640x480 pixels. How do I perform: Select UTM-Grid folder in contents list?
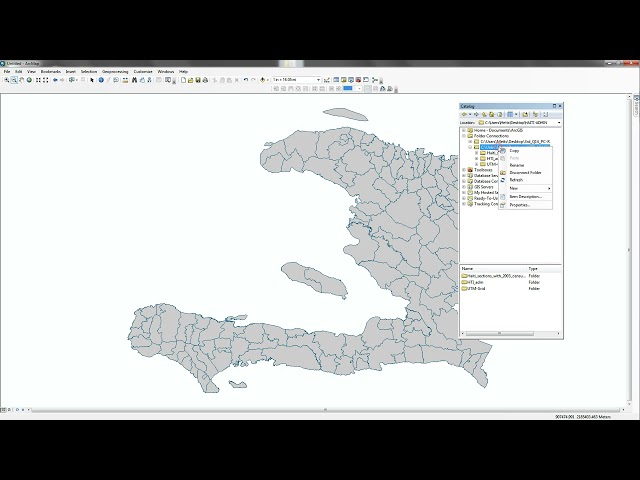tap(476, 289)
